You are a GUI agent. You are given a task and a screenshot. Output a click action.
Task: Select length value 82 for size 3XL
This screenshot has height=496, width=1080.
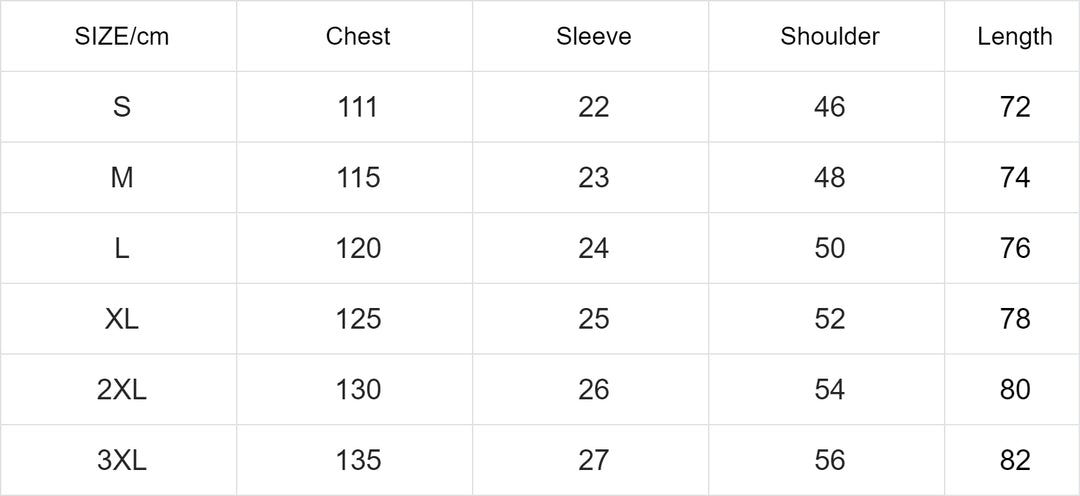tap(1015, 461)
